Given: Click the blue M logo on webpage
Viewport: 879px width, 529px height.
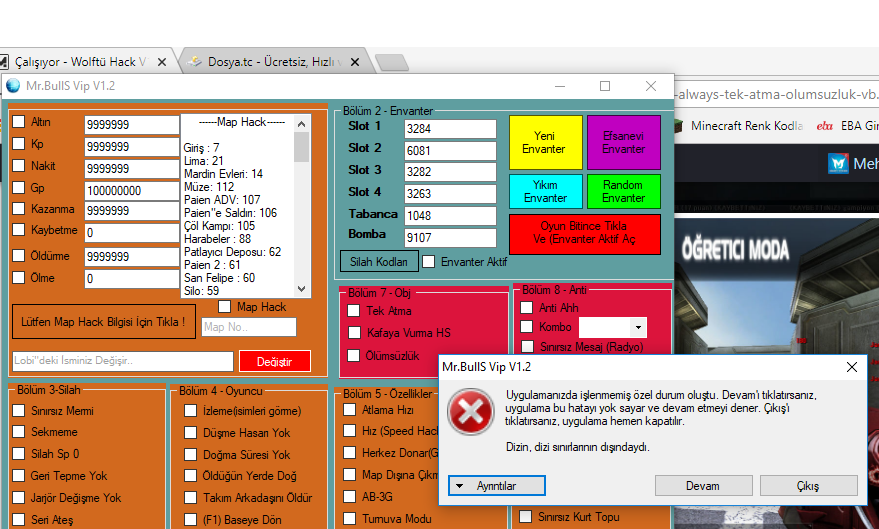Looking at the screenshot, I should (838, 164).
